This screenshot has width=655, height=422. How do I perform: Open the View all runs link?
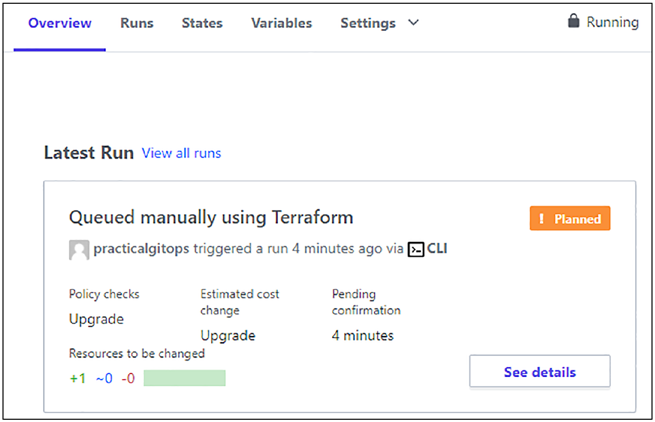coord(181,153)
